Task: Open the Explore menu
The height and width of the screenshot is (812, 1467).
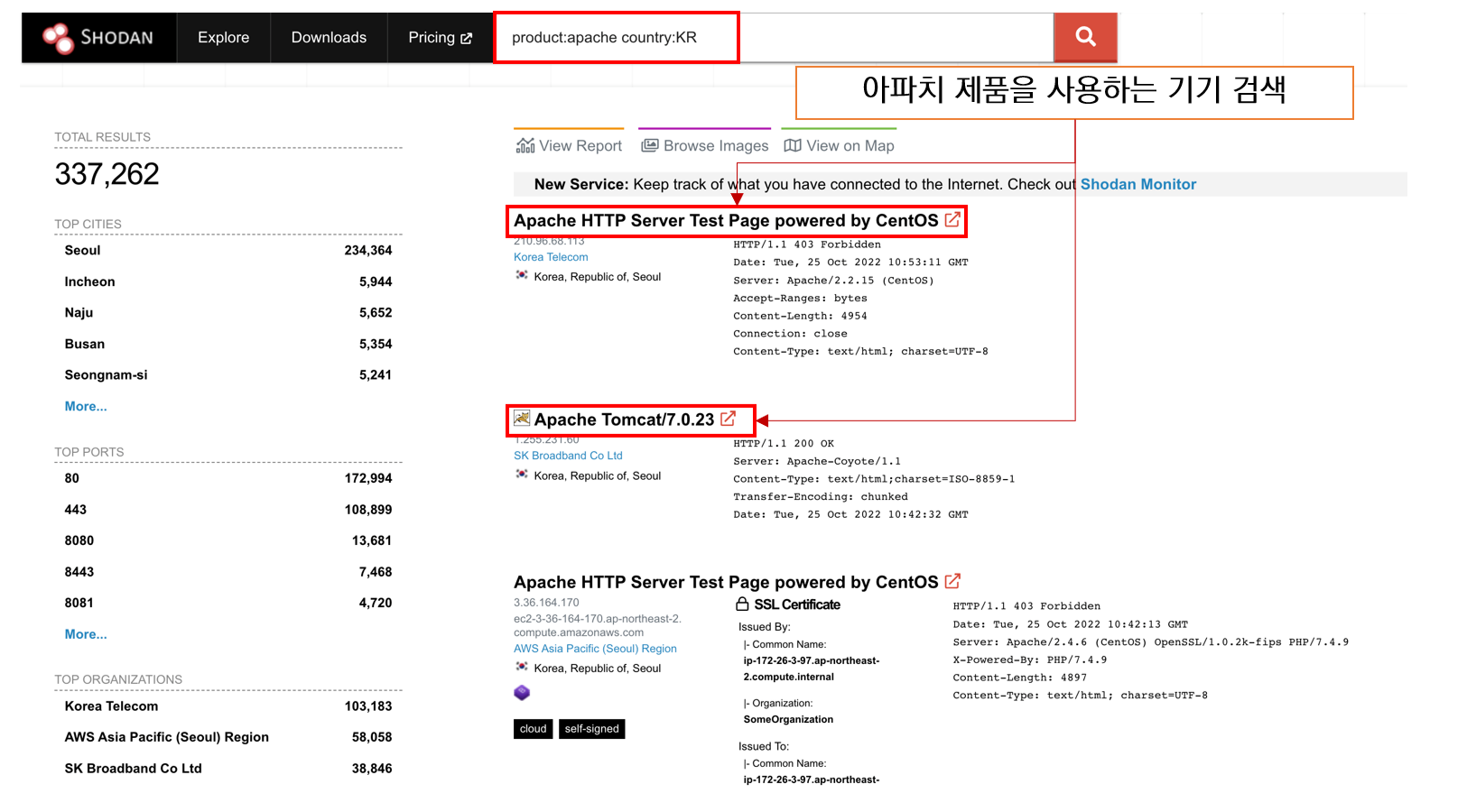Action: (x=223, y=37)
